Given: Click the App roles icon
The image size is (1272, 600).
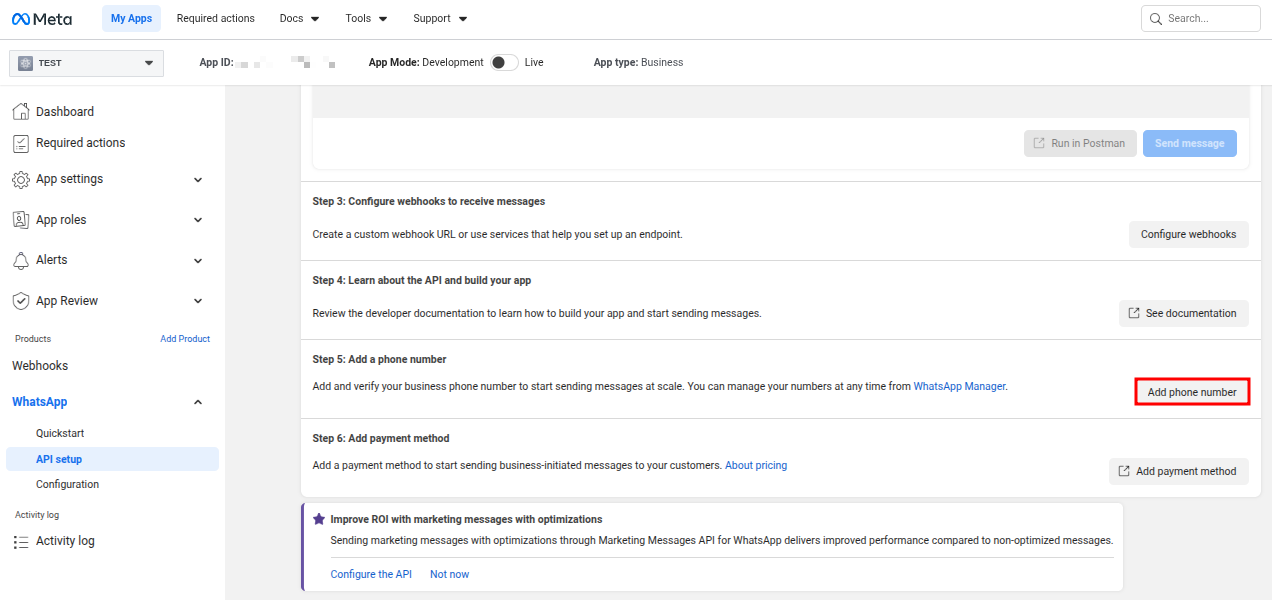Looking at the screenshot, I should click(x=20, y=220).
